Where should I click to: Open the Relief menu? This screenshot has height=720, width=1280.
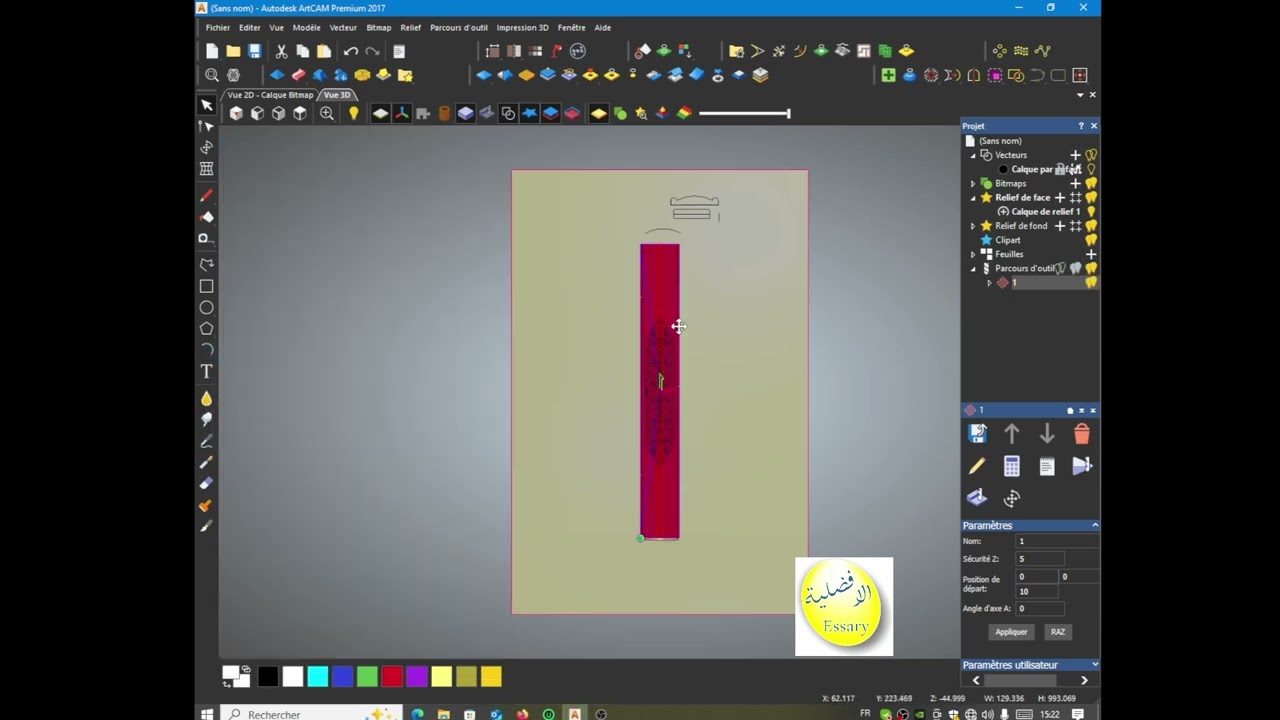click(x=411, y=28)
